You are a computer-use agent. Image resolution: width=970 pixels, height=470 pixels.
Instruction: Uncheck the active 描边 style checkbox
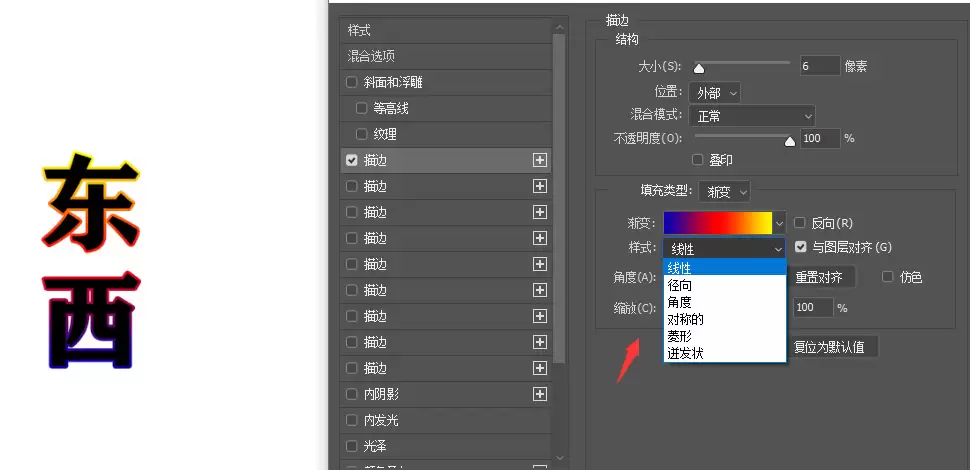(352, 160)
